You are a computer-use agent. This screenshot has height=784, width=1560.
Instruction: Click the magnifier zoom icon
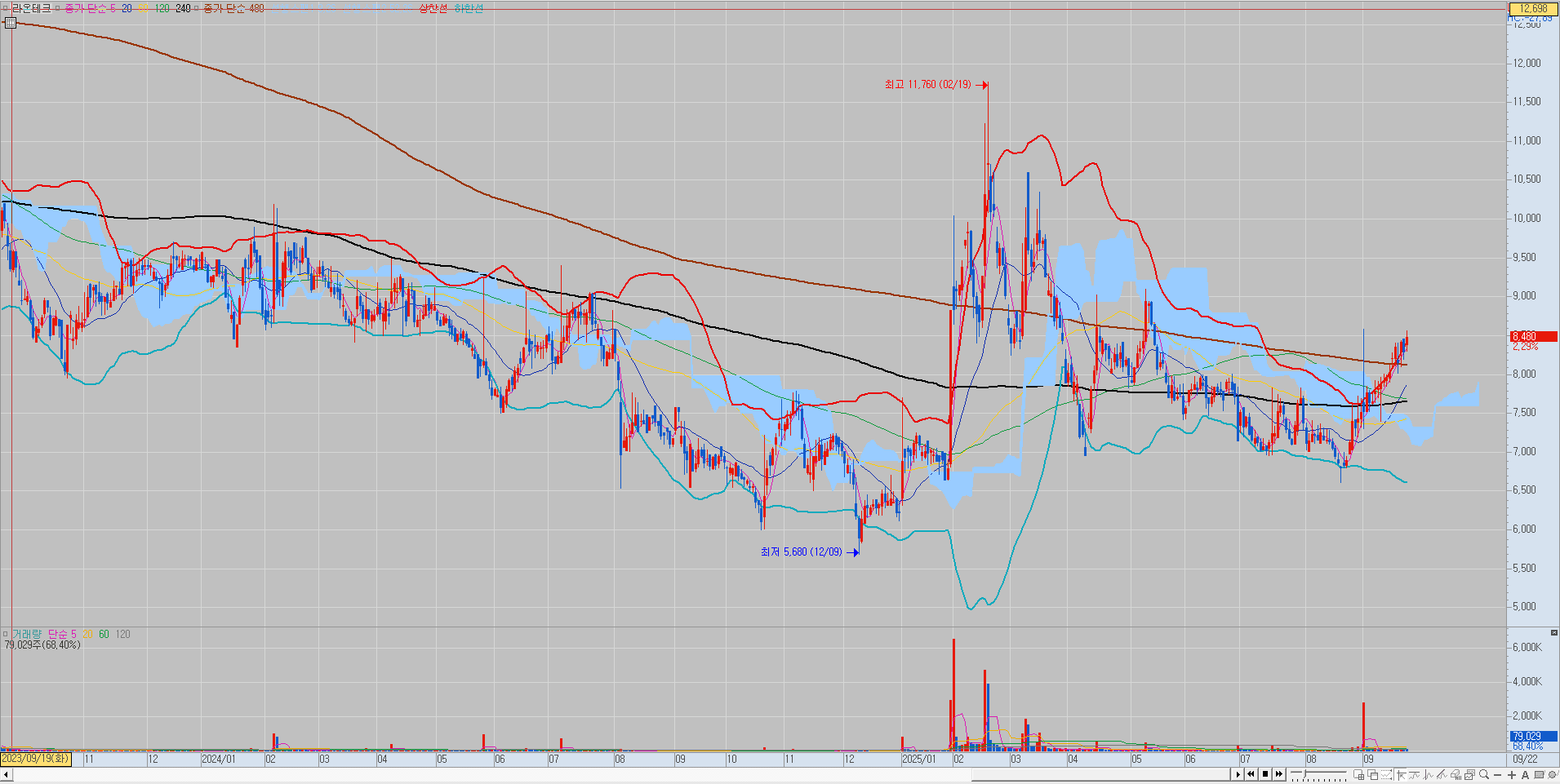(1484, 775)
